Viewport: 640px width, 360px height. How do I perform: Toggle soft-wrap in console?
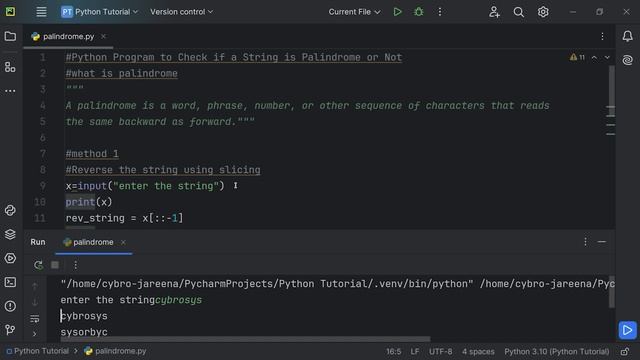pos(35,318)
